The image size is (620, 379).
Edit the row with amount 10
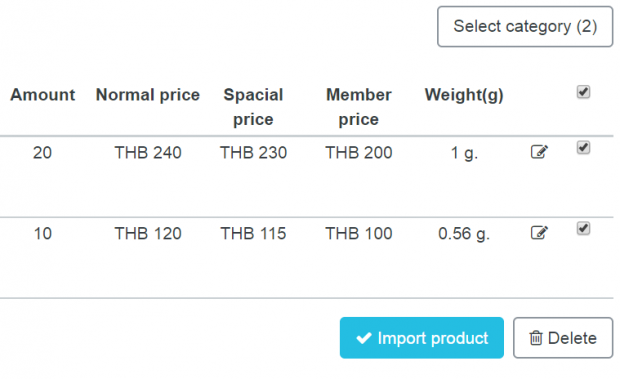coord(539,232)
